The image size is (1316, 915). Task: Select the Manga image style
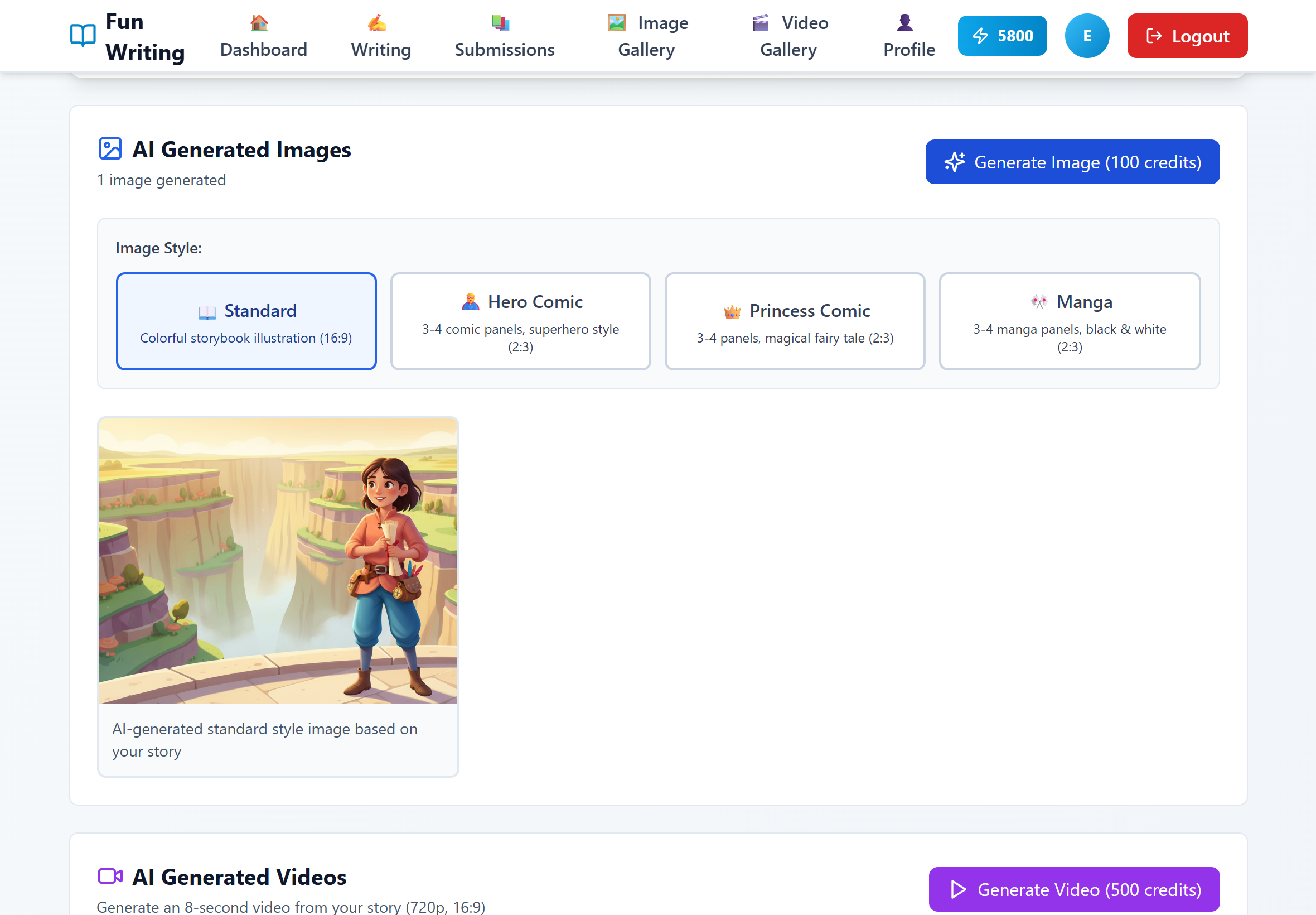tap(1069, 321)
